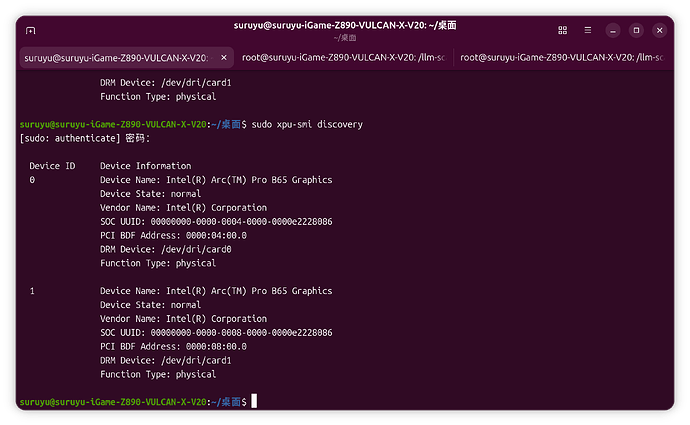Click the '[sudo: authenticate] 密码:' line

pyautogui.click(x=85, y=138)
